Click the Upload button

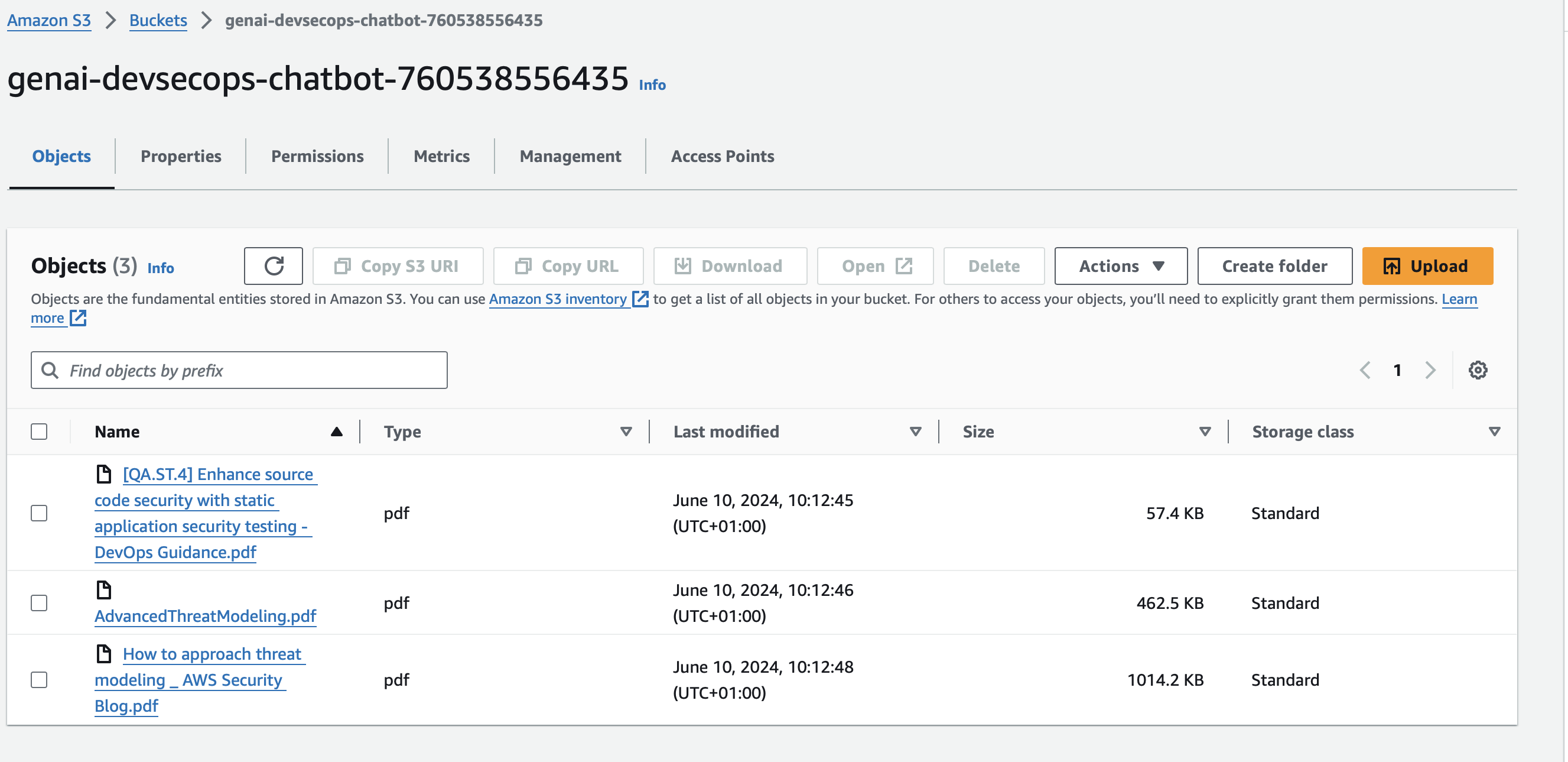pyautogui.click(x=1427, y=266)
